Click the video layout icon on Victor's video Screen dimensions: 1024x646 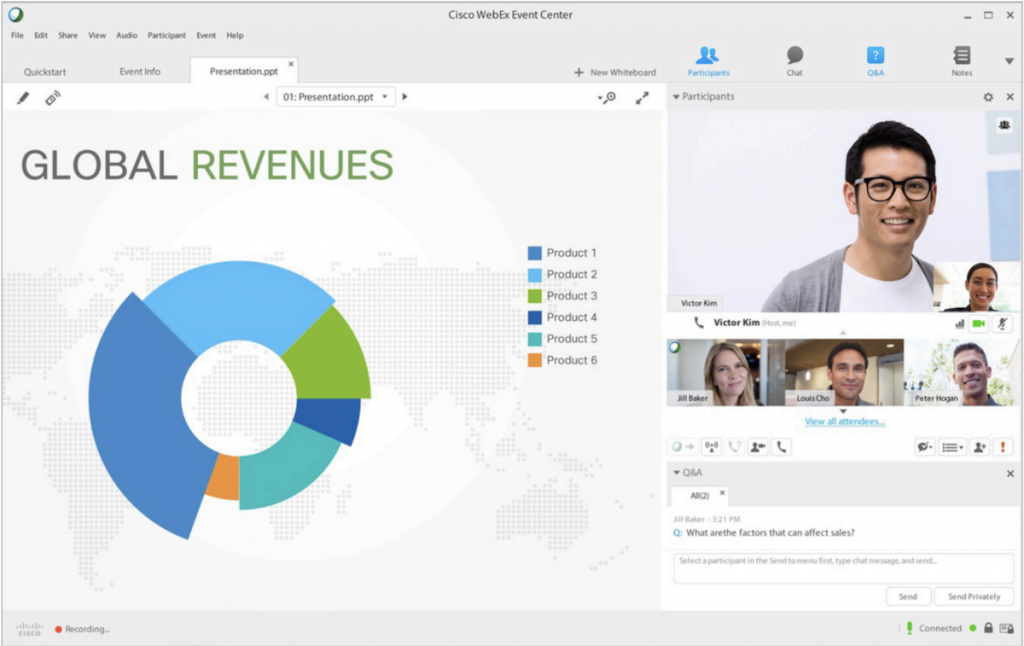[1004, 124]
